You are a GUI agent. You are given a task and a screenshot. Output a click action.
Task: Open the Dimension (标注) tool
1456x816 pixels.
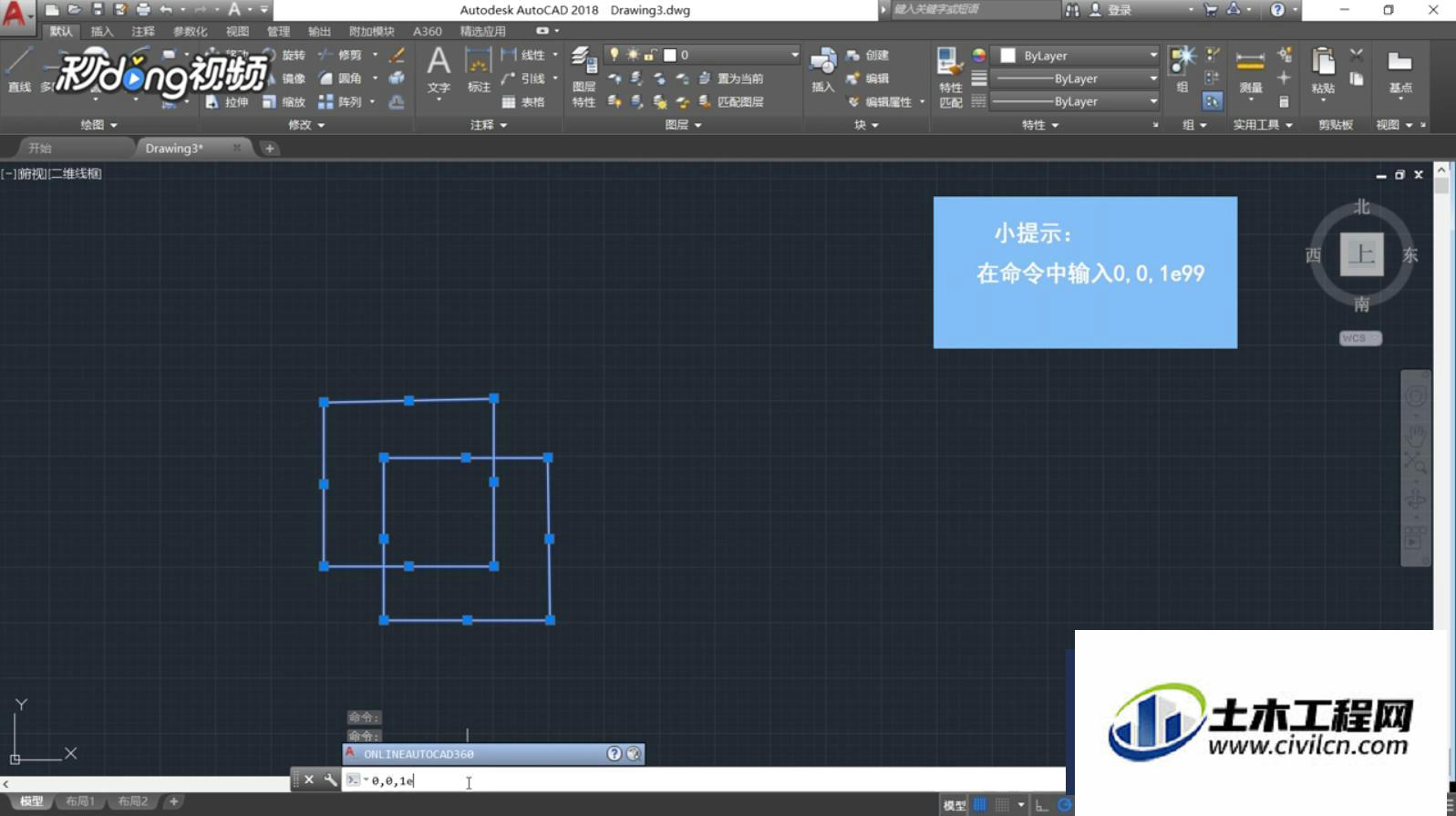(479, 70)
